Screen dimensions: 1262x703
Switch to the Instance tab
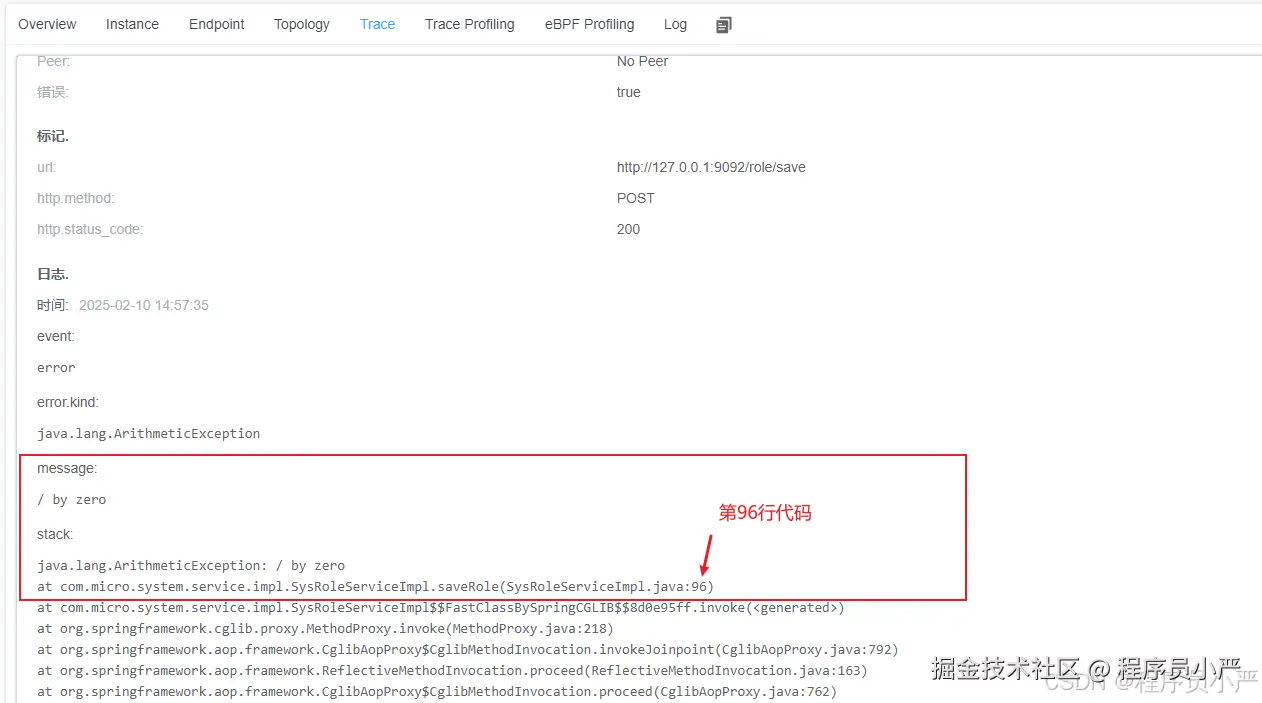tap(132, 24)
